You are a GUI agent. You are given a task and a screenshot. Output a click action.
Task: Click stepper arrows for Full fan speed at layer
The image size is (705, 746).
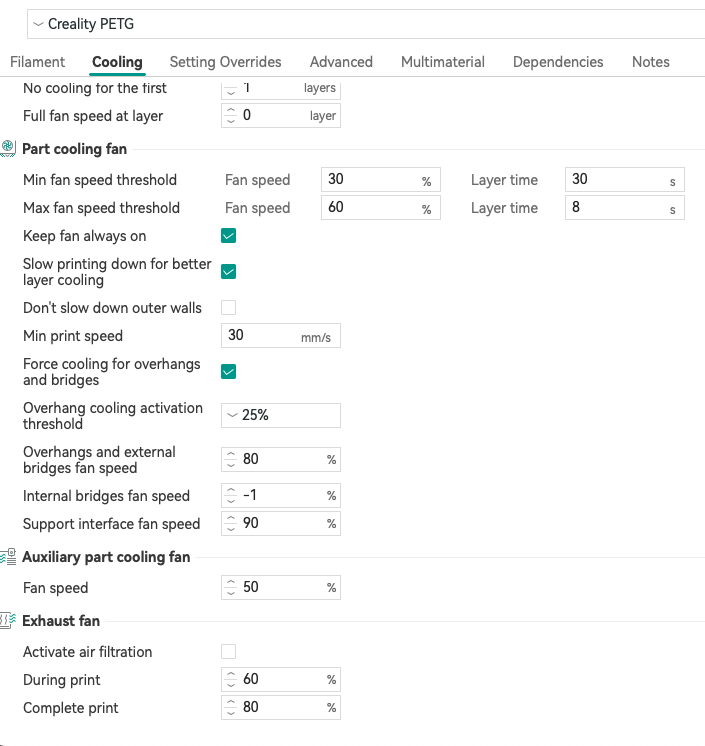coord(231,116)
